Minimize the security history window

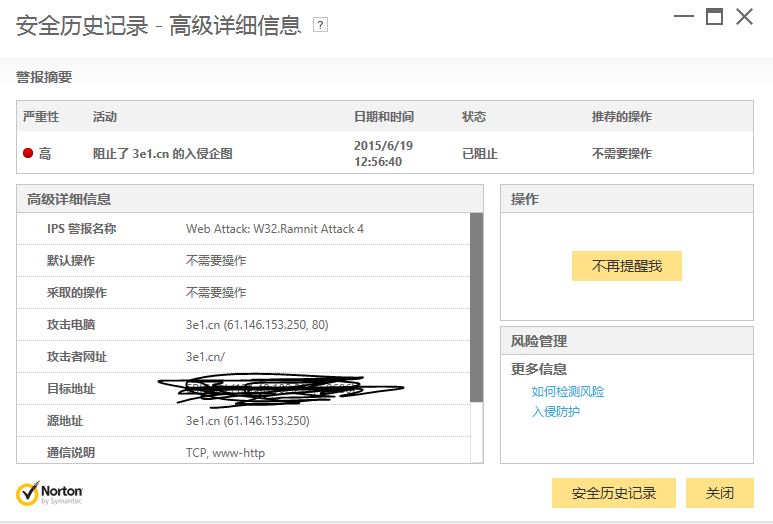pyautogui.click(x=684, y=16)
